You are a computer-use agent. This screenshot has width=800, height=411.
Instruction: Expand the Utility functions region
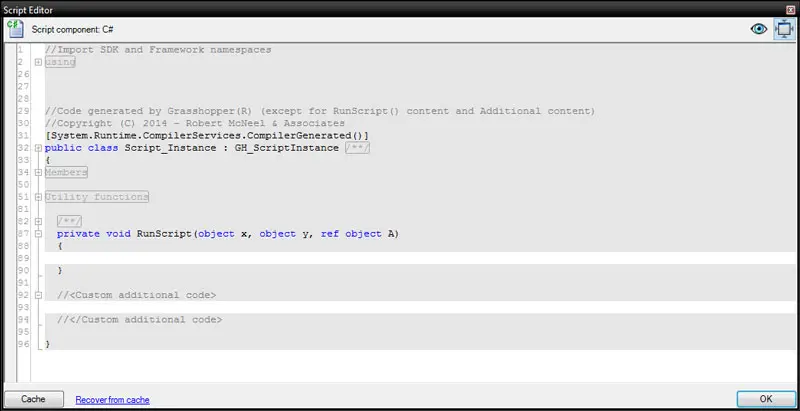(38, 197)
